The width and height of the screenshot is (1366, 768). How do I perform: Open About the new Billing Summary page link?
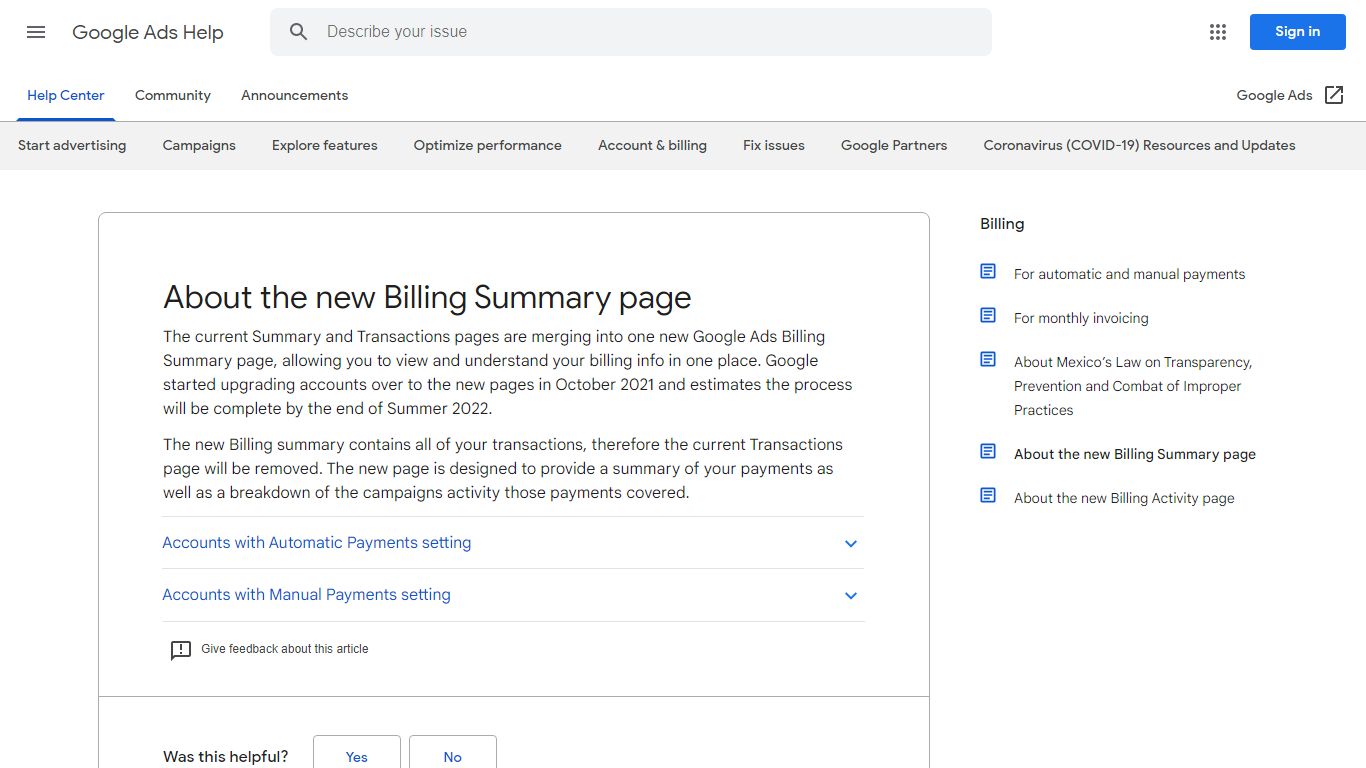click(x=1135, y=454)
